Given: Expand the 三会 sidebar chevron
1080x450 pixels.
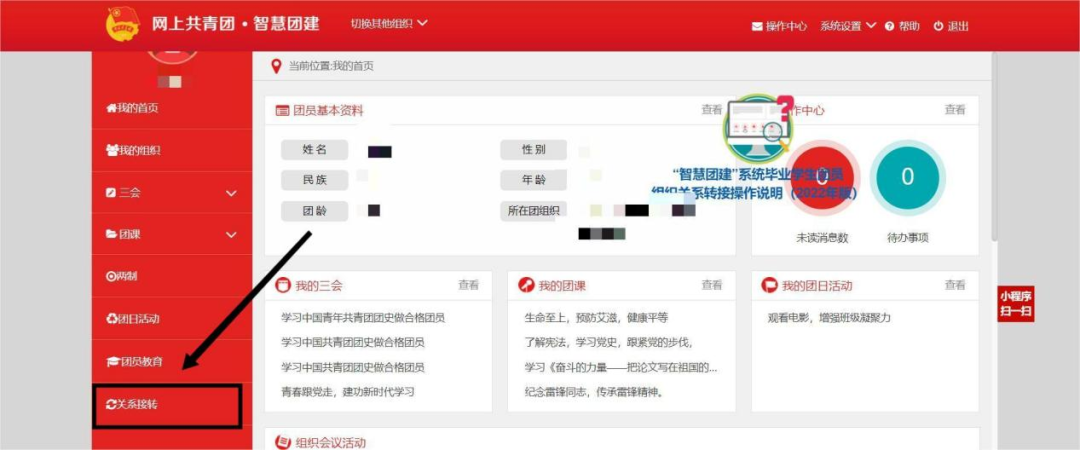Looking at the screenshot, I should tap(231, 193).
